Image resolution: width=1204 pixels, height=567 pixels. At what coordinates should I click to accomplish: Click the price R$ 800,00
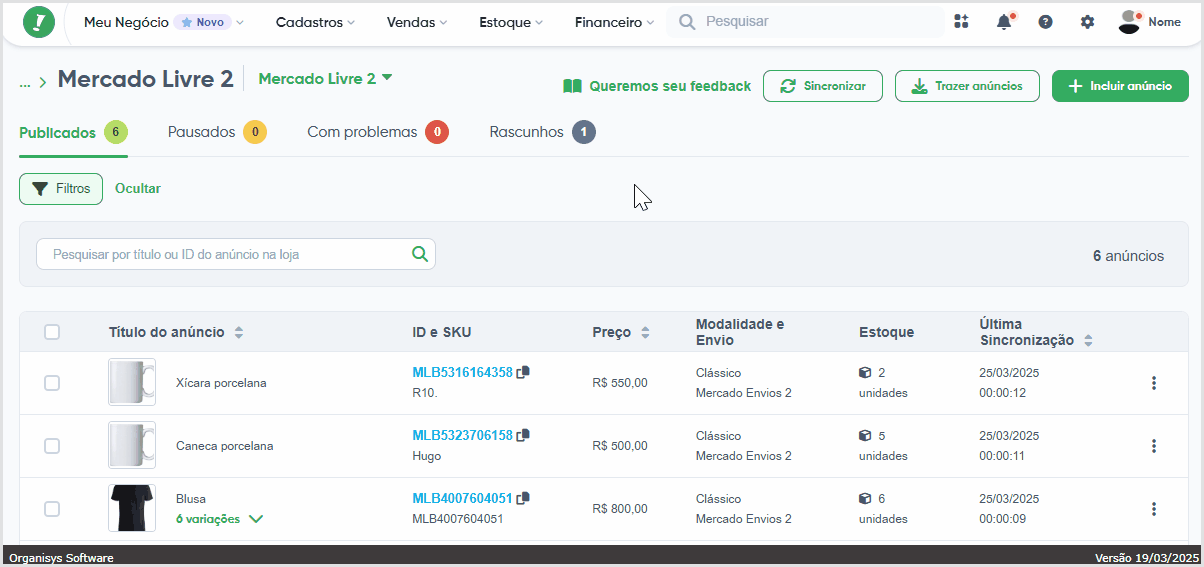click(x=620, y=509)
